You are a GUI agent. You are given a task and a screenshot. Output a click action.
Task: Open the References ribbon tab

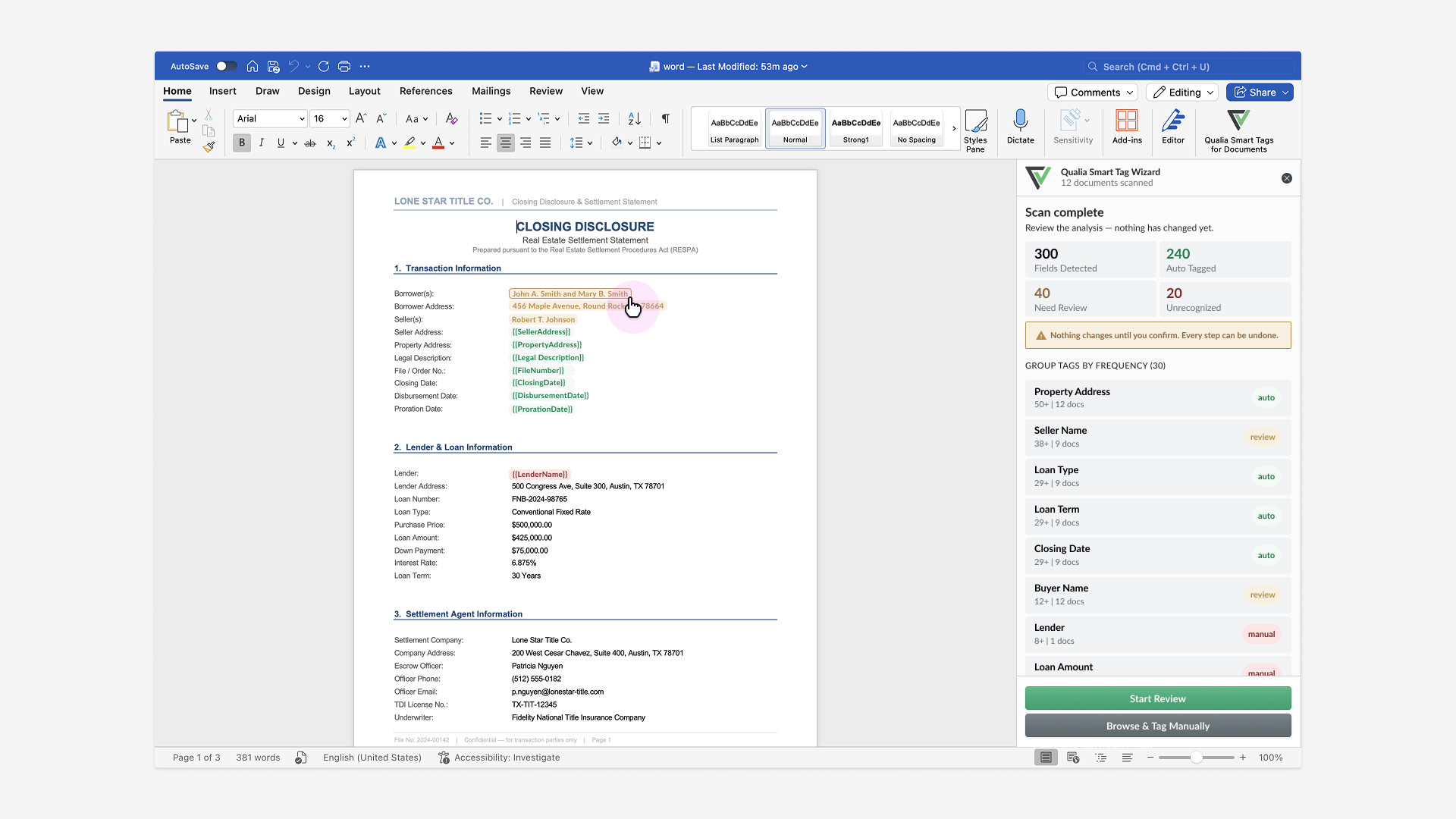point(426,91)
